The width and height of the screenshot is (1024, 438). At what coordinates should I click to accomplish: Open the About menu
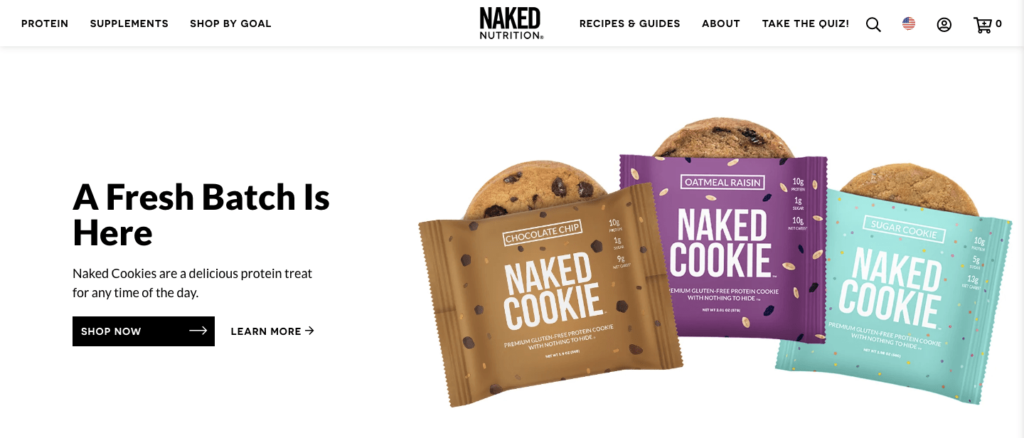click(721, 23)
